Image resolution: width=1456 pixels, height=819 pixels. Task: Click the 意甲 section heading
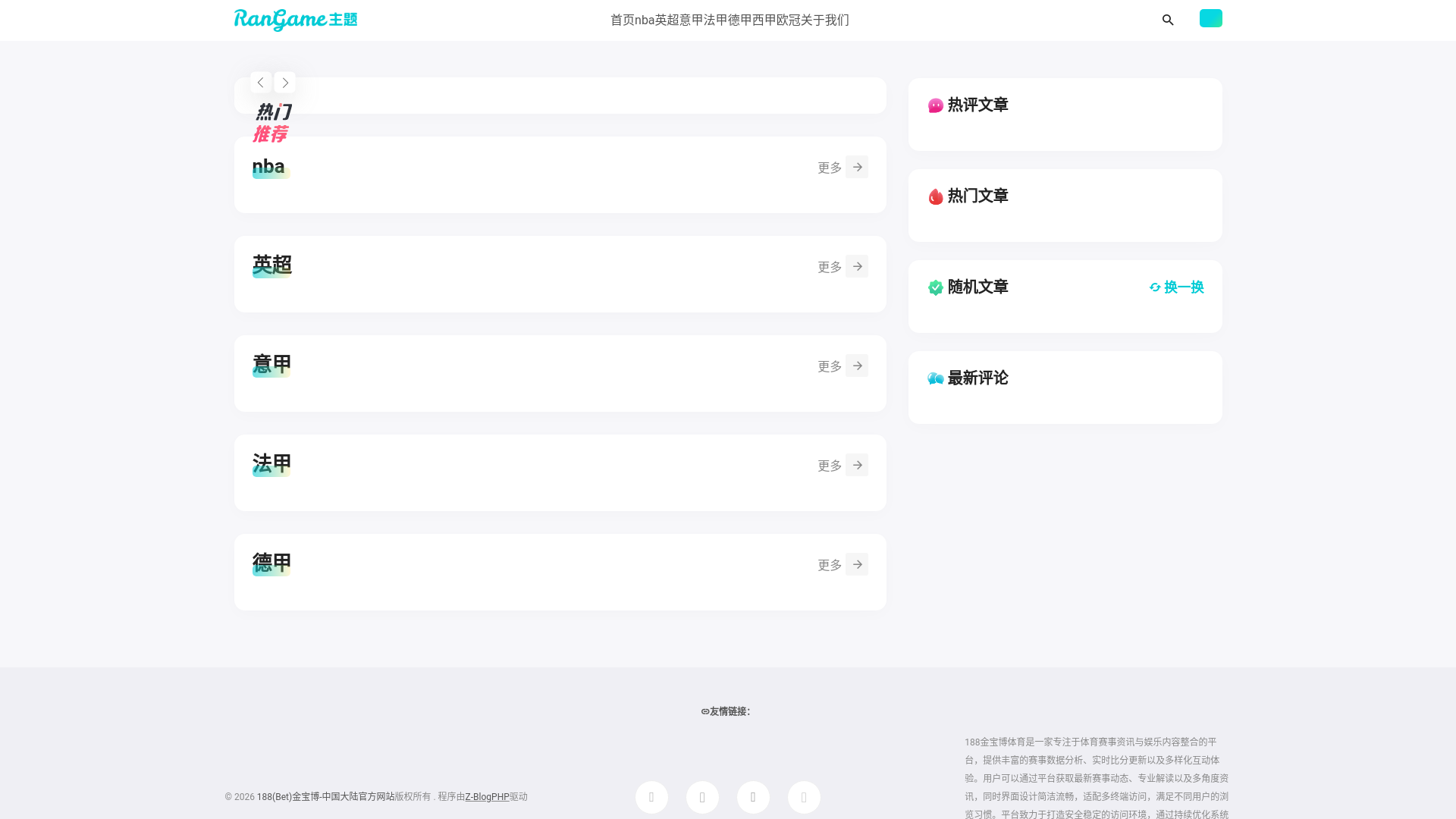click(271, 365)
